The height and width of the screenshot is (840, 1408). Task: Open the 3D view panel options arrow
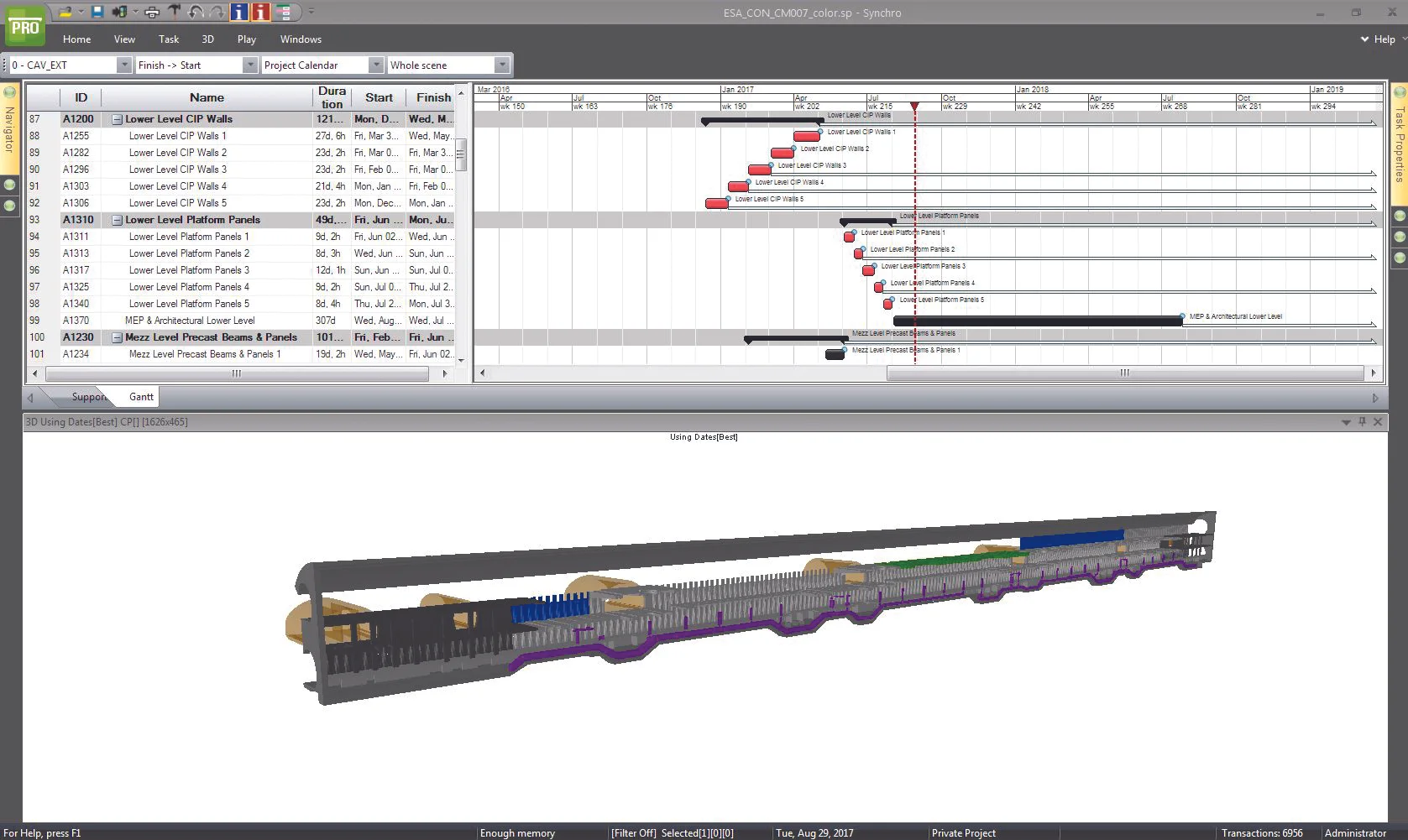pyautogui.click(x=1346, y=422)
